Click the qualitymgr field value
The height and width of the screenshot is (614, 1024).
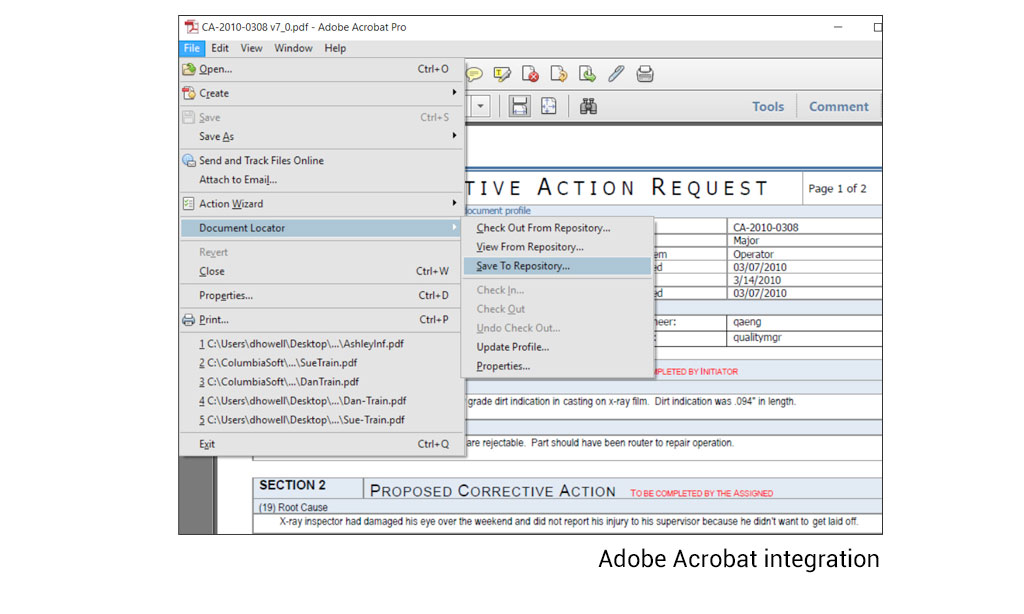tap(757, 337)
